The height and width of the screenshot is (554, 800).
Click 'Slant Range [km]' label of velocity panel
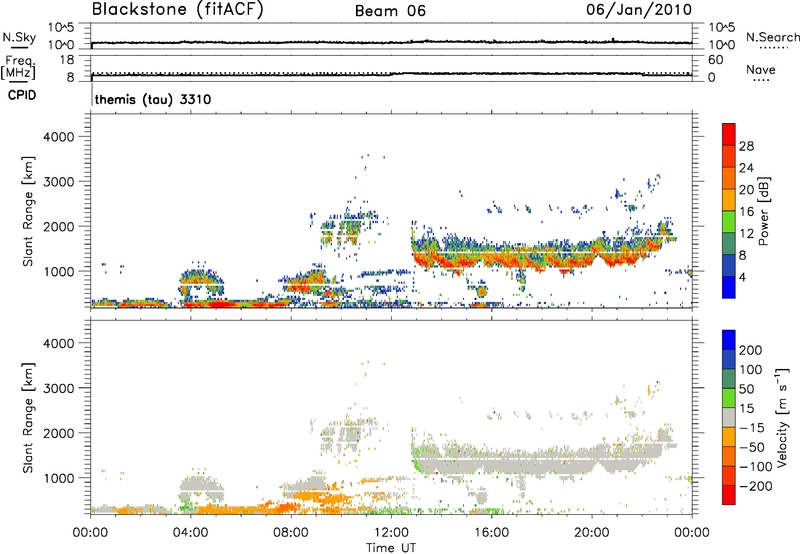pos(28,418)
